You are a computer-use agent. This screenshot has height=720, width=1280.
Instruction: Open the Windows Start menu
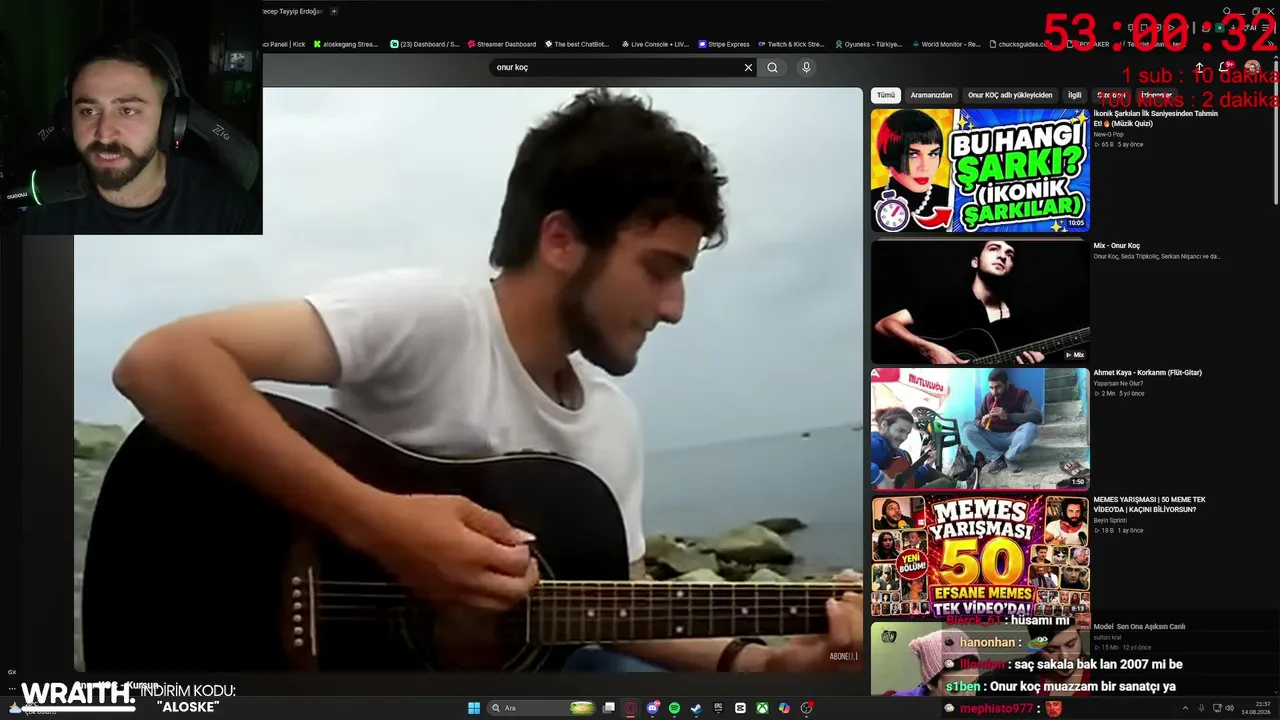pos(474,708)
